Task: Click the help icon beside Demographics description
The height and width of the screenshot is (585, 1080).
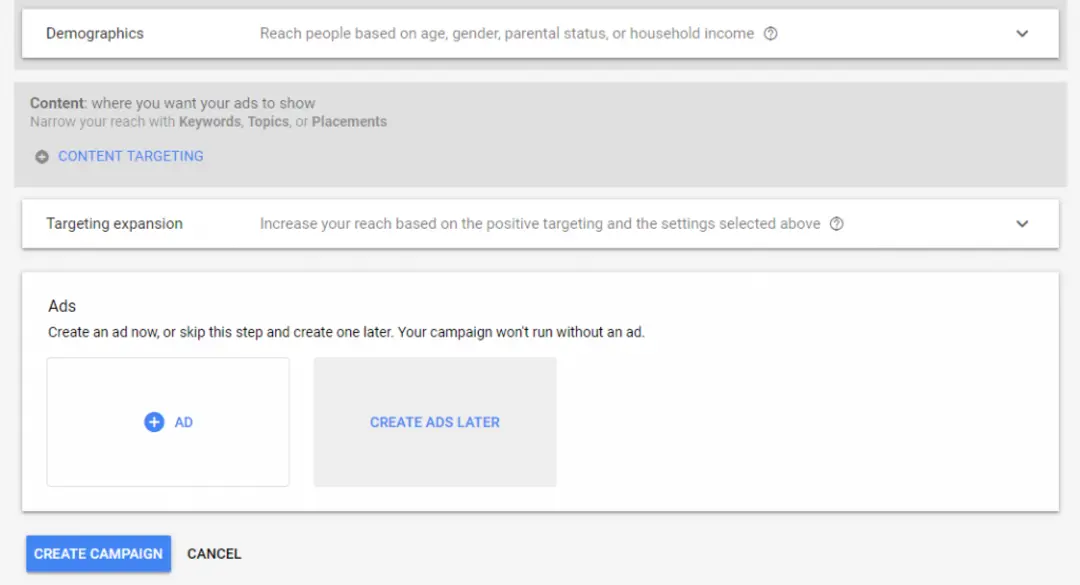Action: [770, 34]
